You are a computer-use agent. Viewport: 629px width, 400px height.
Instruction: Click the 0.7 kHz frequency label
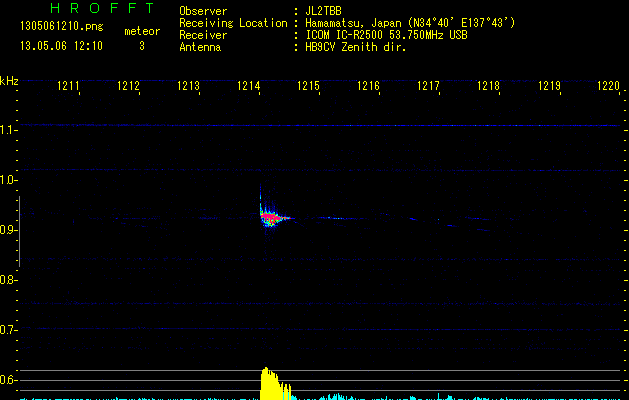[9, 330]
